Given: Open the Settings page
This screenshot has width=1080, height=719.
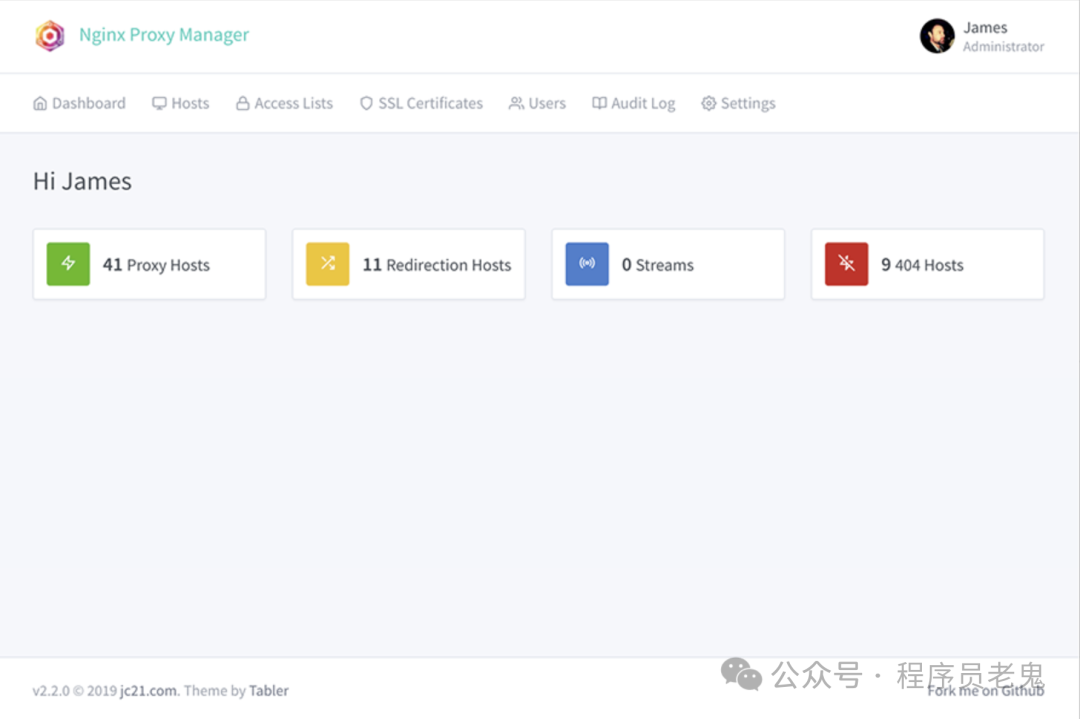Looking at the screenshot, I should pos(738,103).
